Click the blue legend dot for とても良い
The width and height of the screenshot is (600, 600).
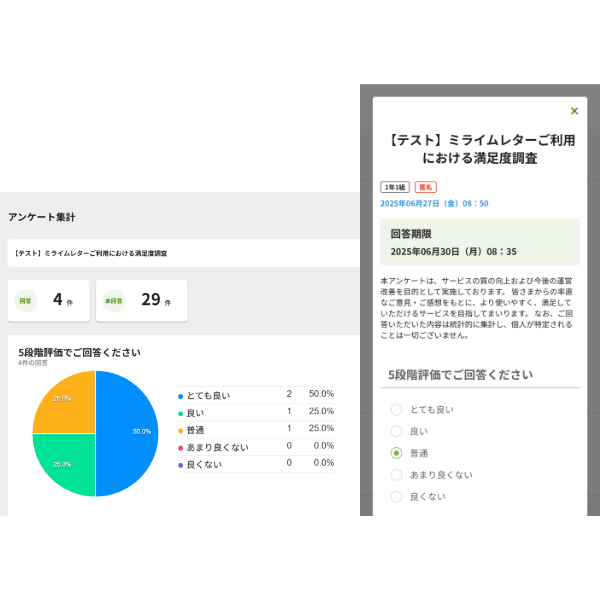pos(181,396)
